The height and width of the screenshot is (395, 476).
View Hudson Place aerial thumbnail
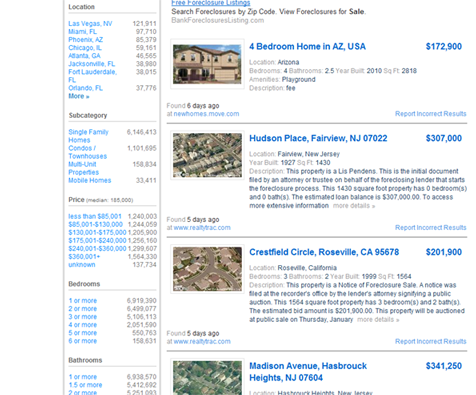[207, 155]
